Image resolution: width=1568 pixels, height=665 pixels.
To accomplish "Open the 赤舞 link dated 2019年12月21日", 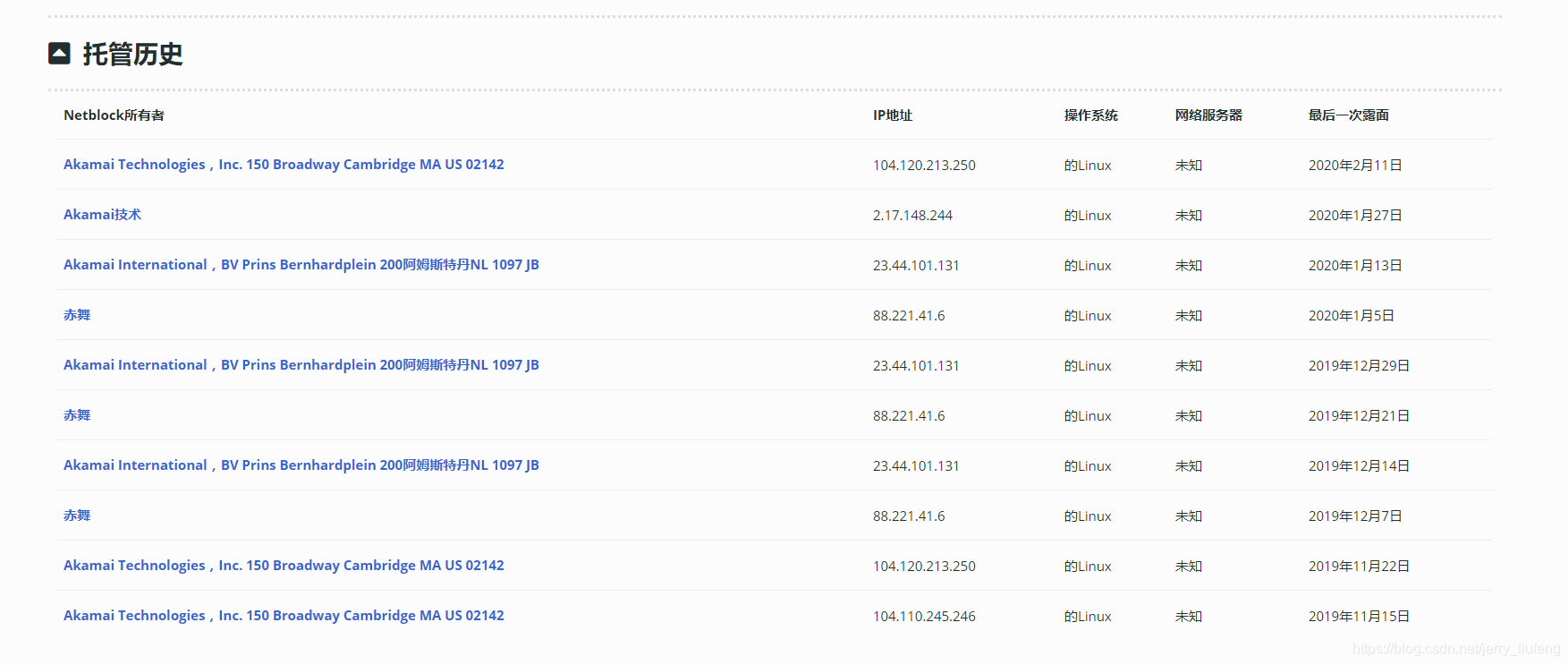I will coord(77,415).
